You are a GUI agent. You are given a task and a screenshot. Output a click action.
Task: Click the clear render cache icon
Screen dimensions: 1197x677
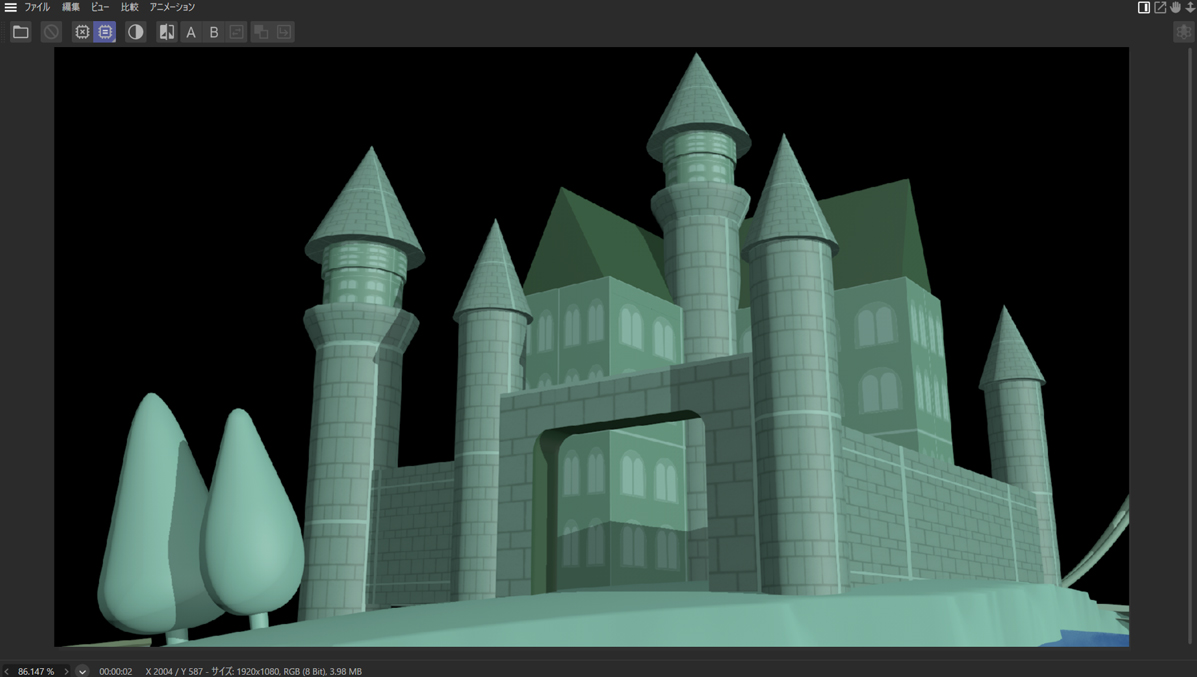pos(82,32)
